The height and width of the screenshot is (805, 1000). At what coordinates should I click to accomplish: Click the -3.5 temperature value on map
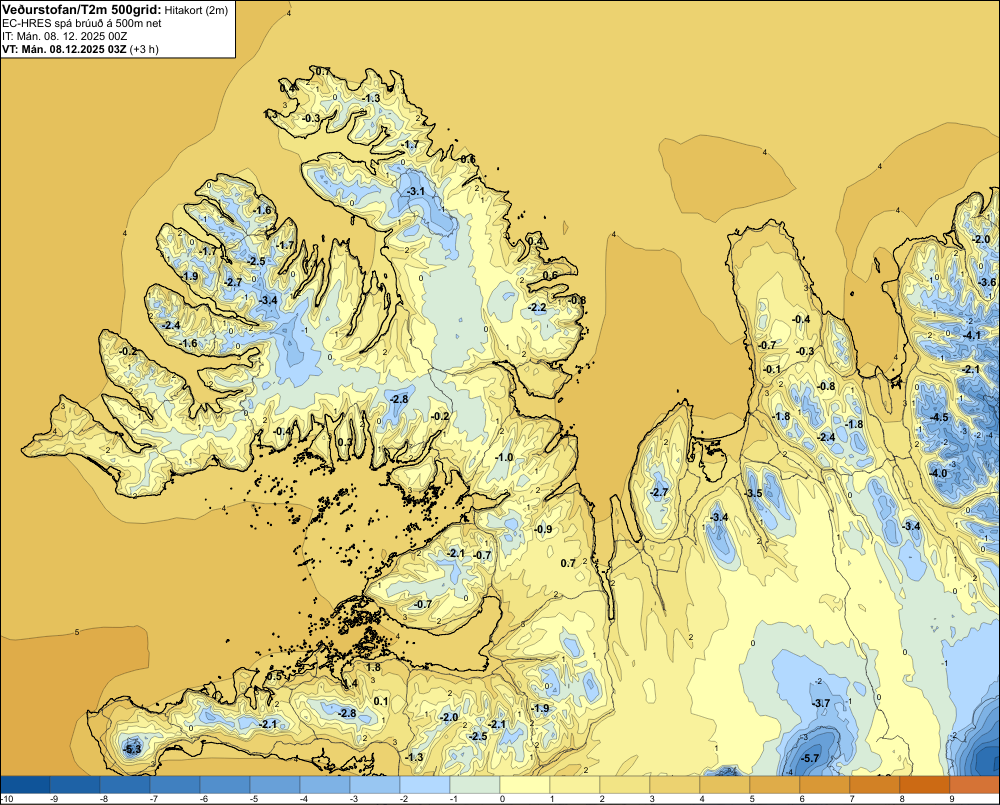(753, 493)
